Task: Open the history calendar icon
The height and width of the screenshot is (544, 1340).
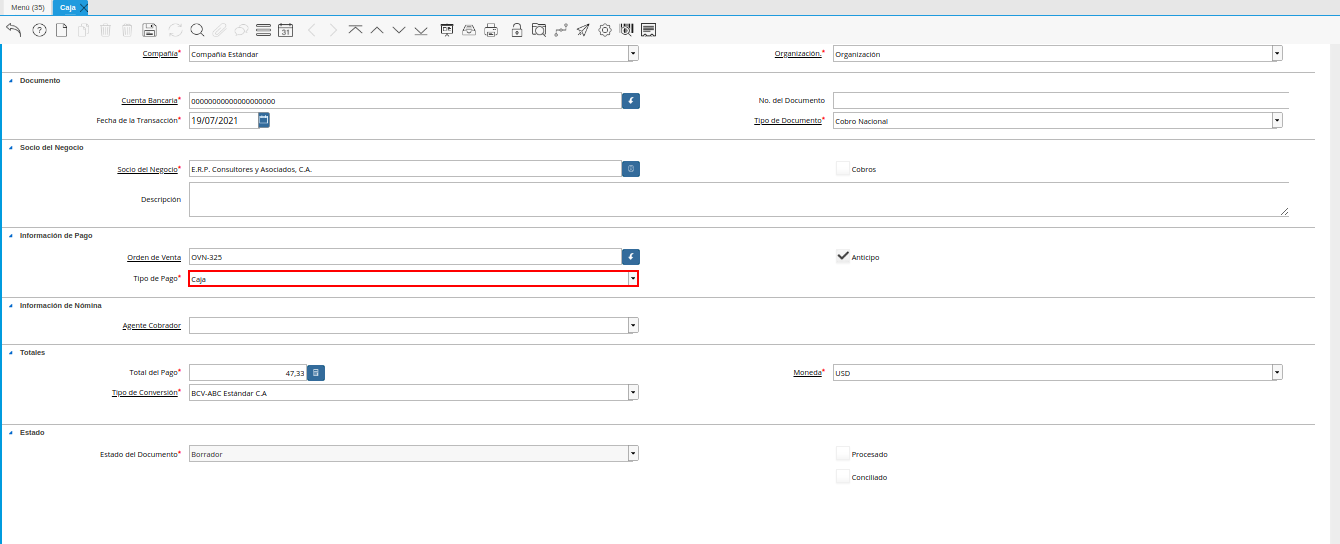Action: tap(285, 30)
